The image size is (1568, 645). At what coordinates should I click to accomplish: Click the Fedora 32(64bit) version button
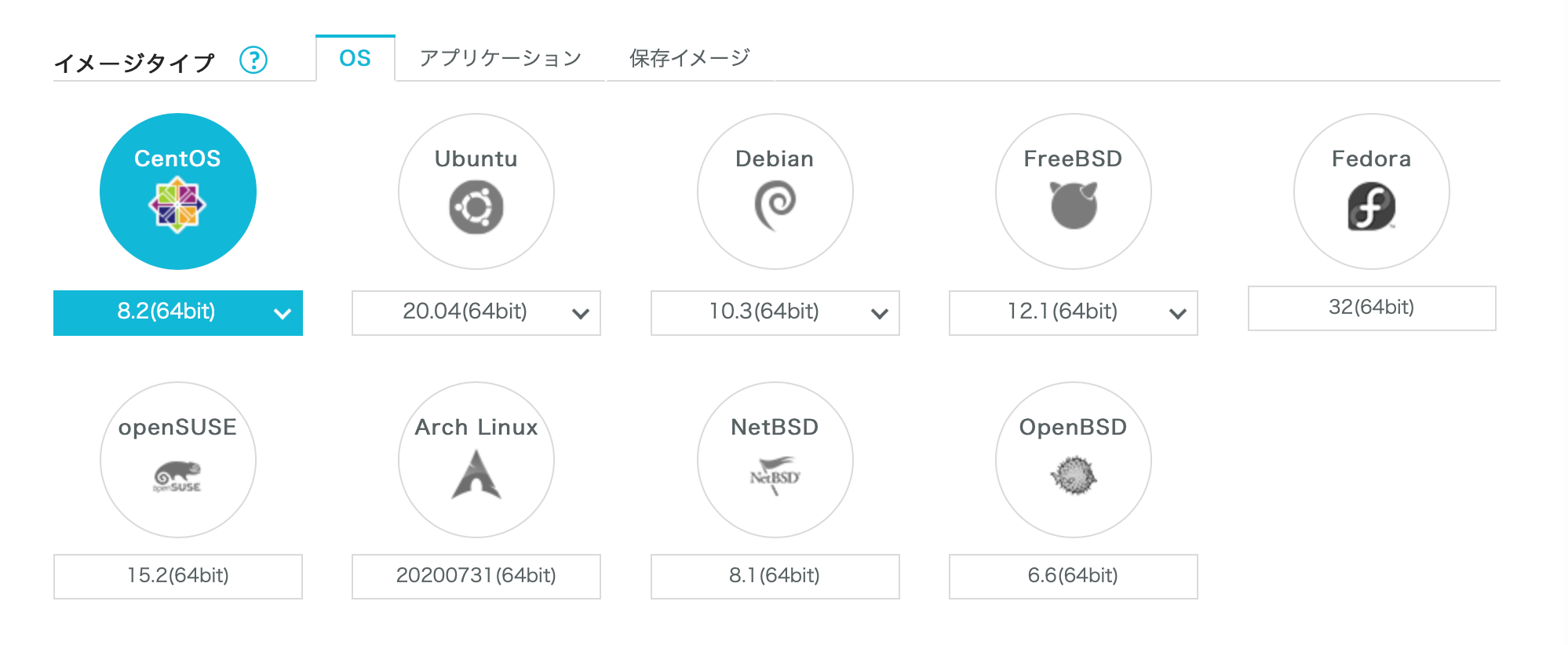click(1372, 308)
